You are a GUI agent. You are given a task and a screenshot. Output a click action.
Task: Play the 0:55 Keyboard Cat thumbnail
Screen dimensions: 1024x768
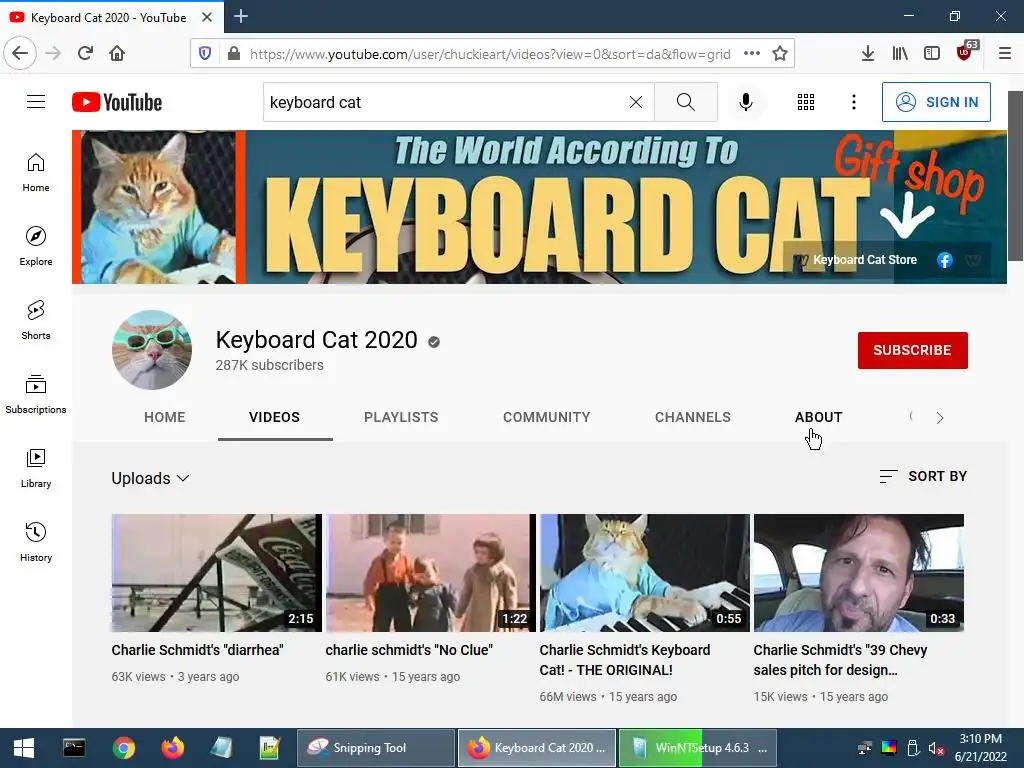[x=645, y=573]
